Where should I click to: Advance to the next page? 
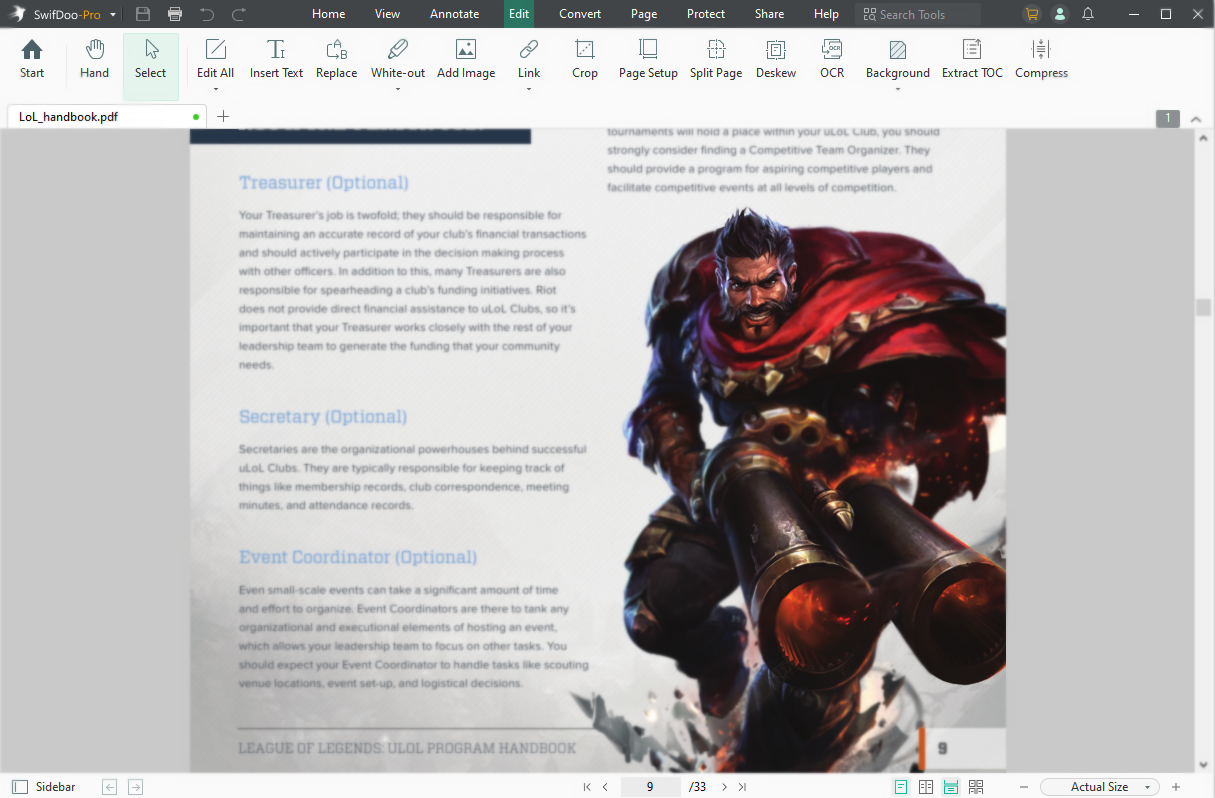724,787
